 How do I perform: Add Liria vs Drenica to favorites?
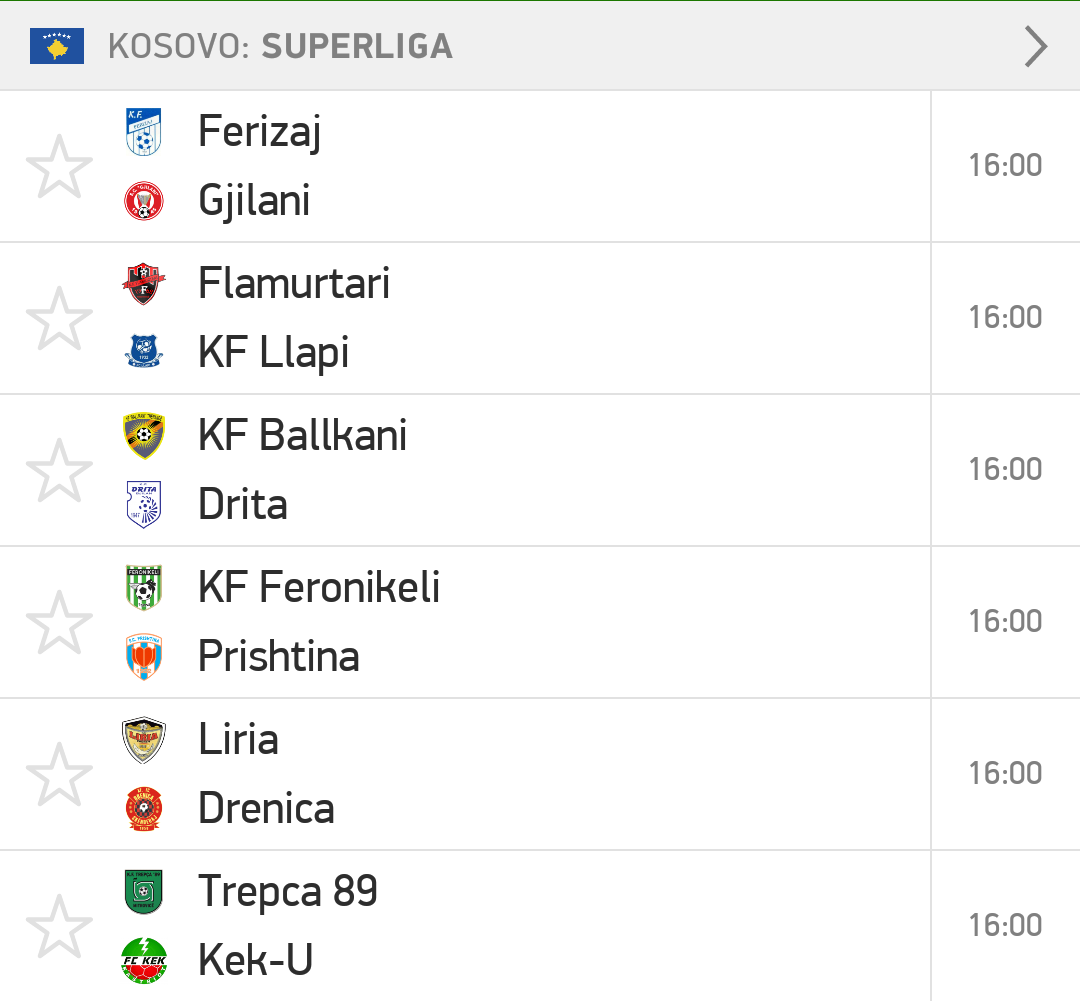click(x=59, y=774)
